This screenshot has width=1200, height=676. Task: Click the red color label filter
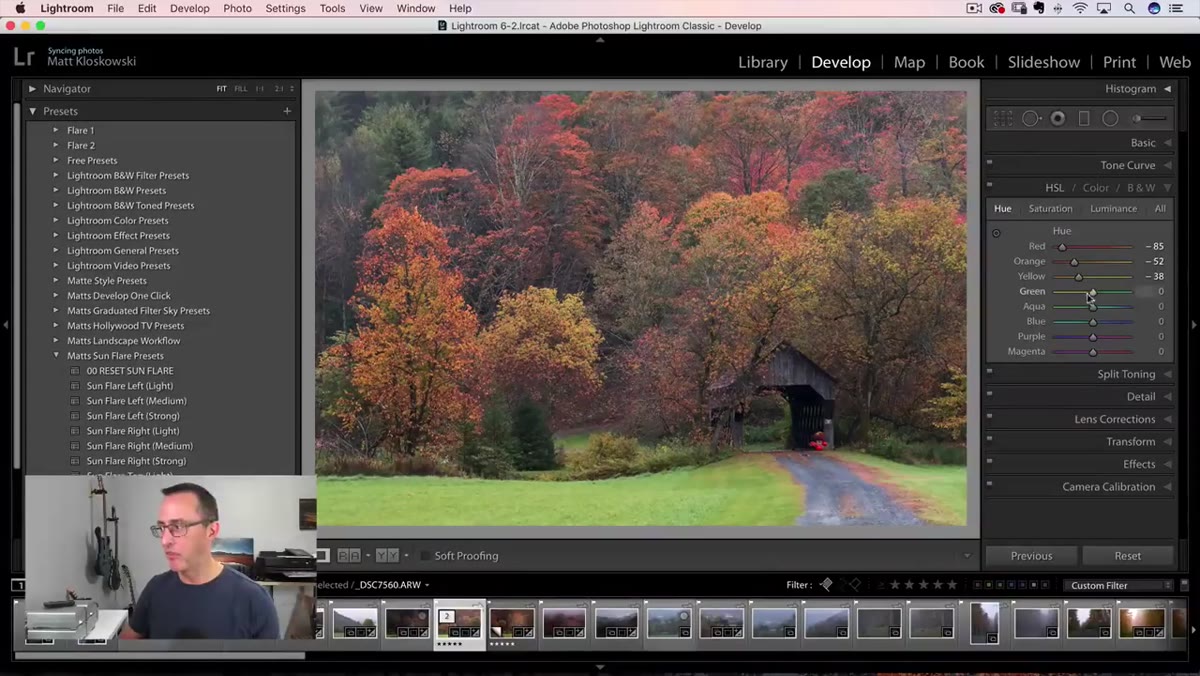[977, 585]
